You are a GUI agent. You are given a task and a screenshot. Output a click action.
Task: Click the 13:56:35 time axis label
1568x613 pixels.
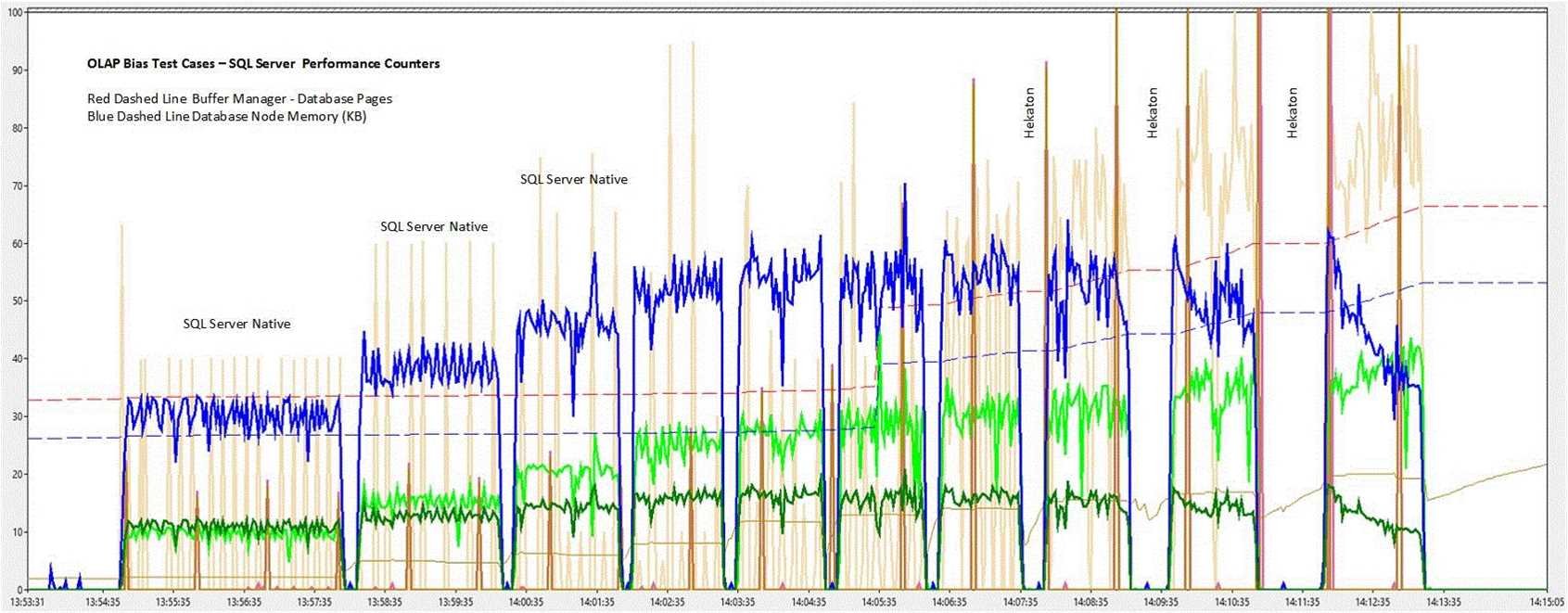click(x=244, y=602)
